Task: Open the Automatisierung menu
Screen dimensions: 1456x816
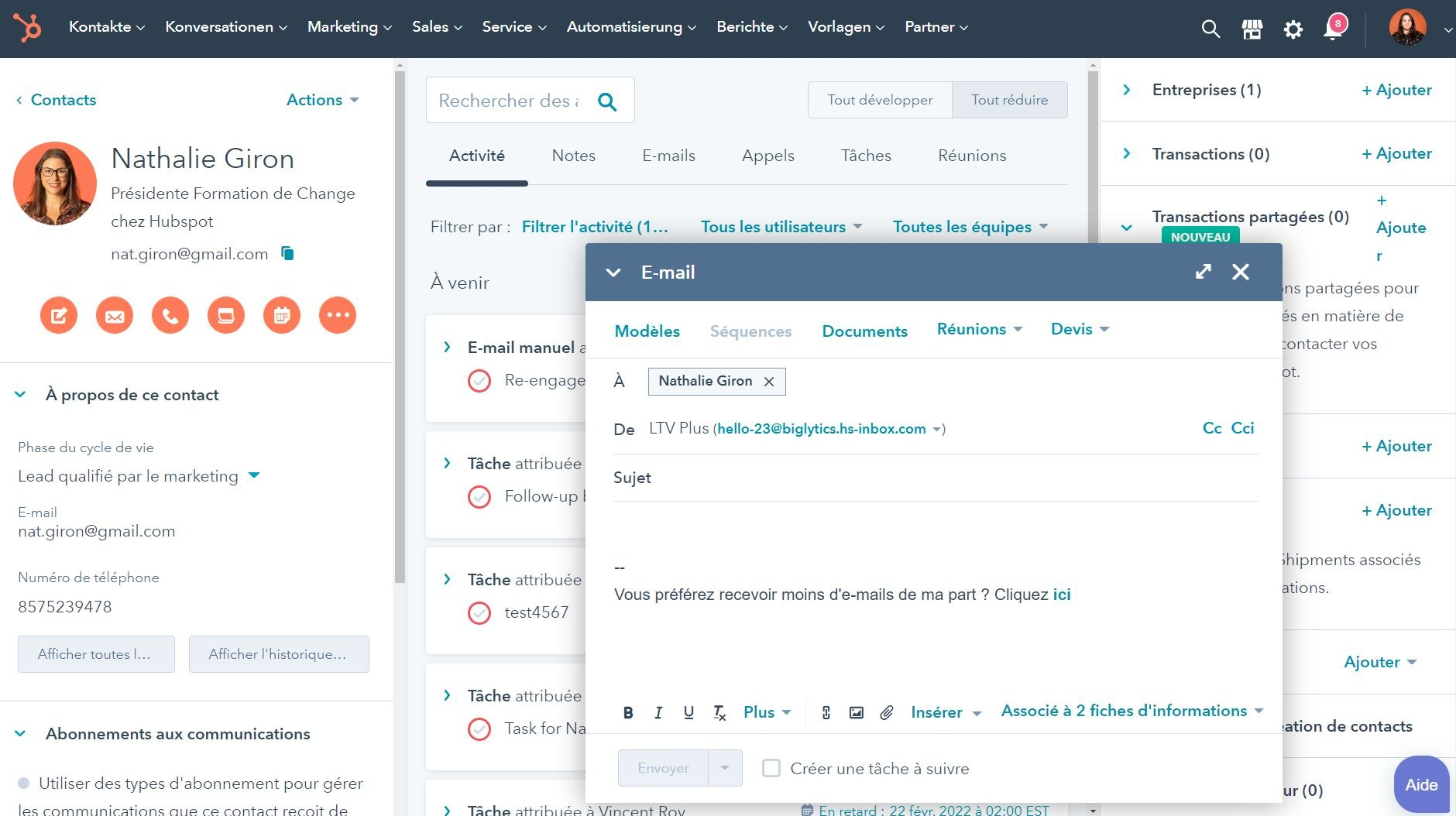Action: [630, 26]
